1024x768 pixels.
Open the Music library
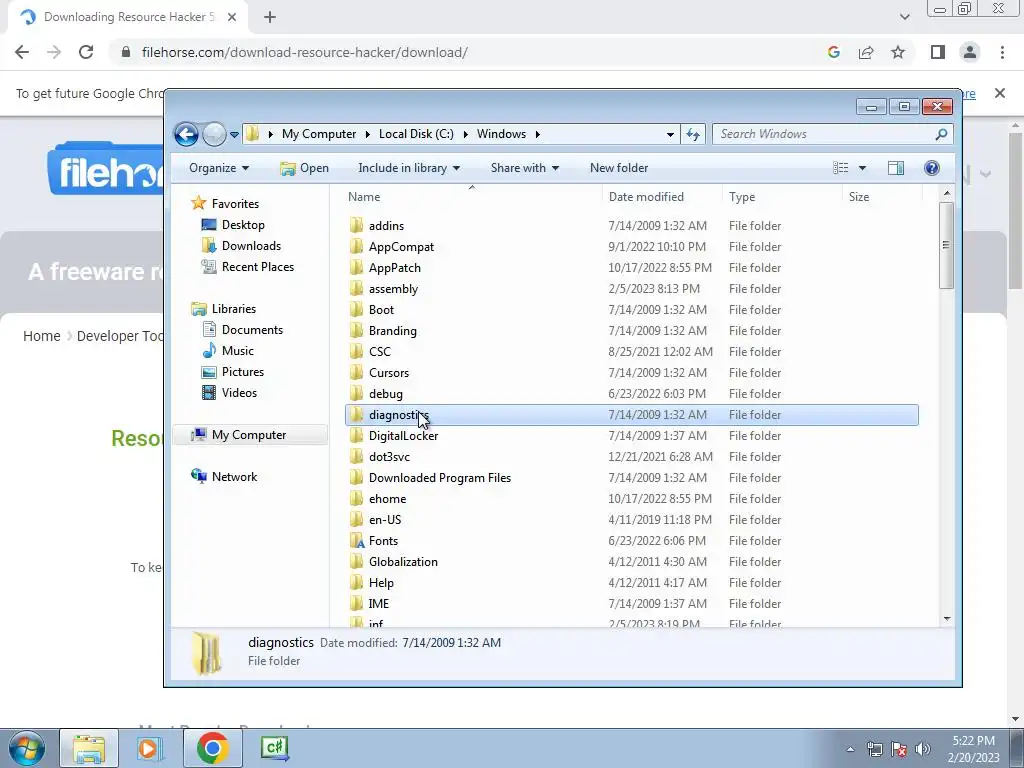click(238, 351)
